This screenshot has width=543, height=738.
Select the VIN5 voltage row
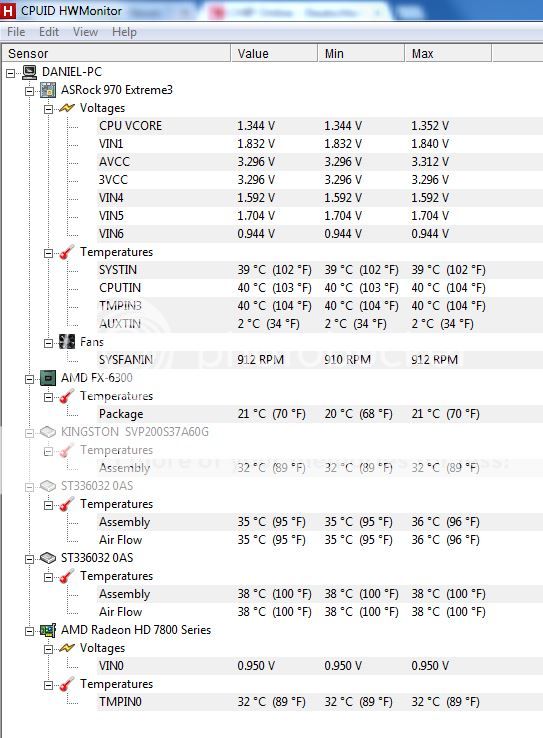319,216
